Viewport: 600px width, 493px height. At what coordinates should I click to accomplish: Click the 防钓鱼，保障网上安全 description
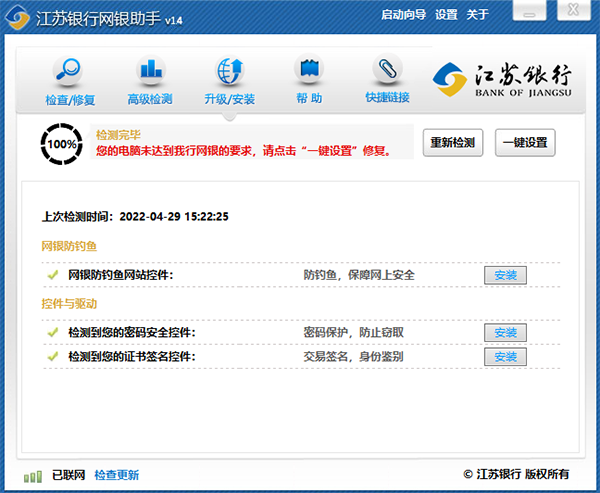coord(359,275)
